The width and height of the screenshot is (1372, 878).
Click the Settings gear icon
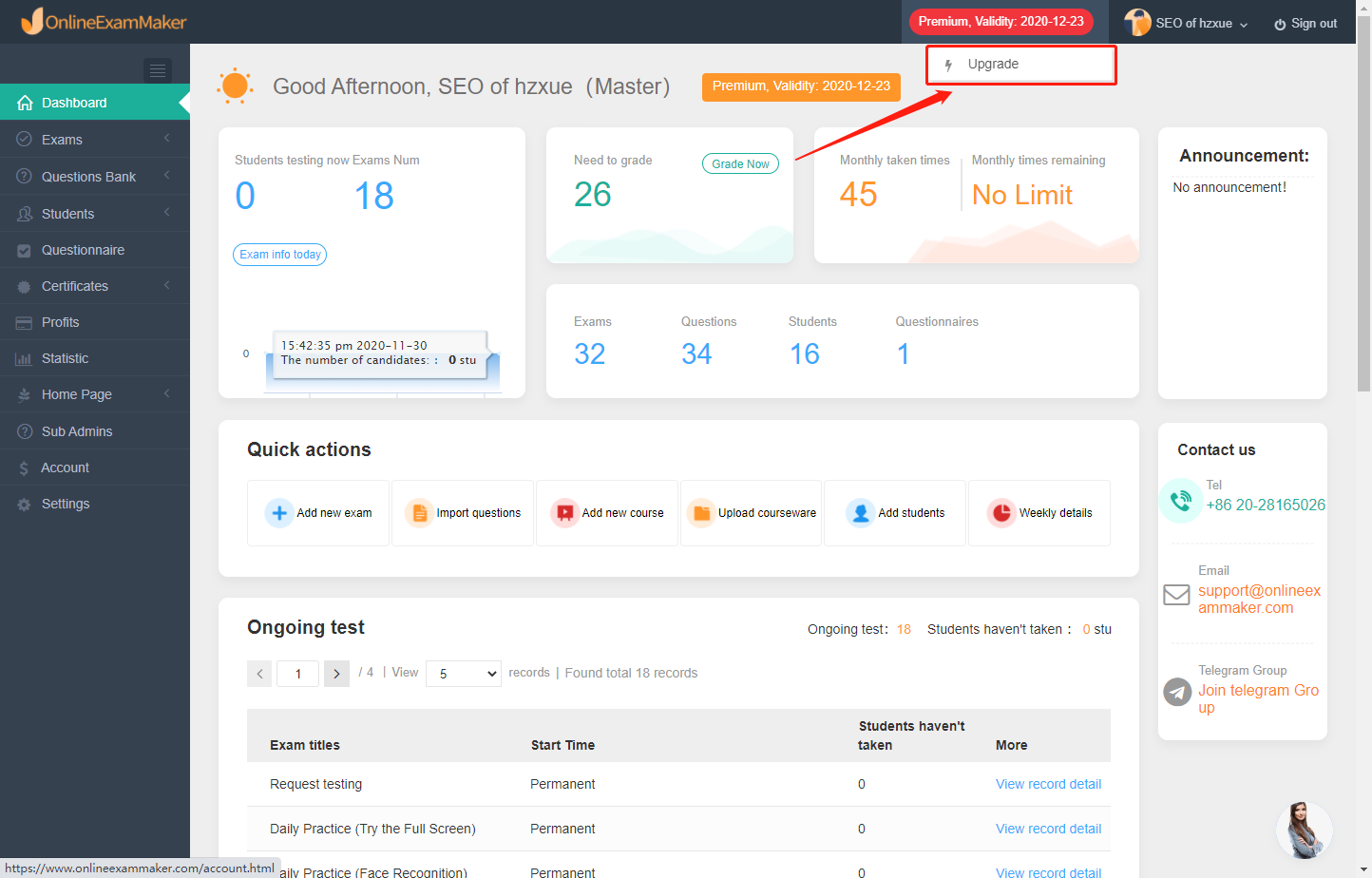[25, 504]
